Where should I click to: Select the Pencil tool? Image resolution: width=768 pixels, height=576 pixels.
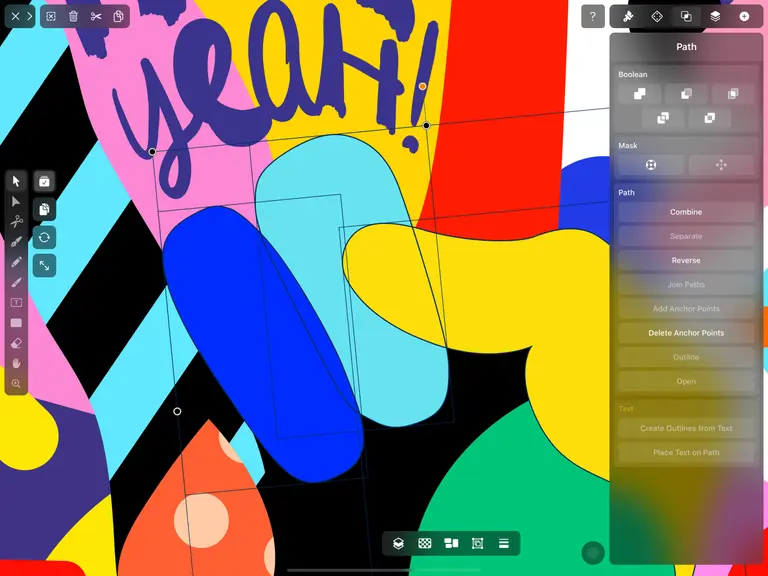(16, 262)
